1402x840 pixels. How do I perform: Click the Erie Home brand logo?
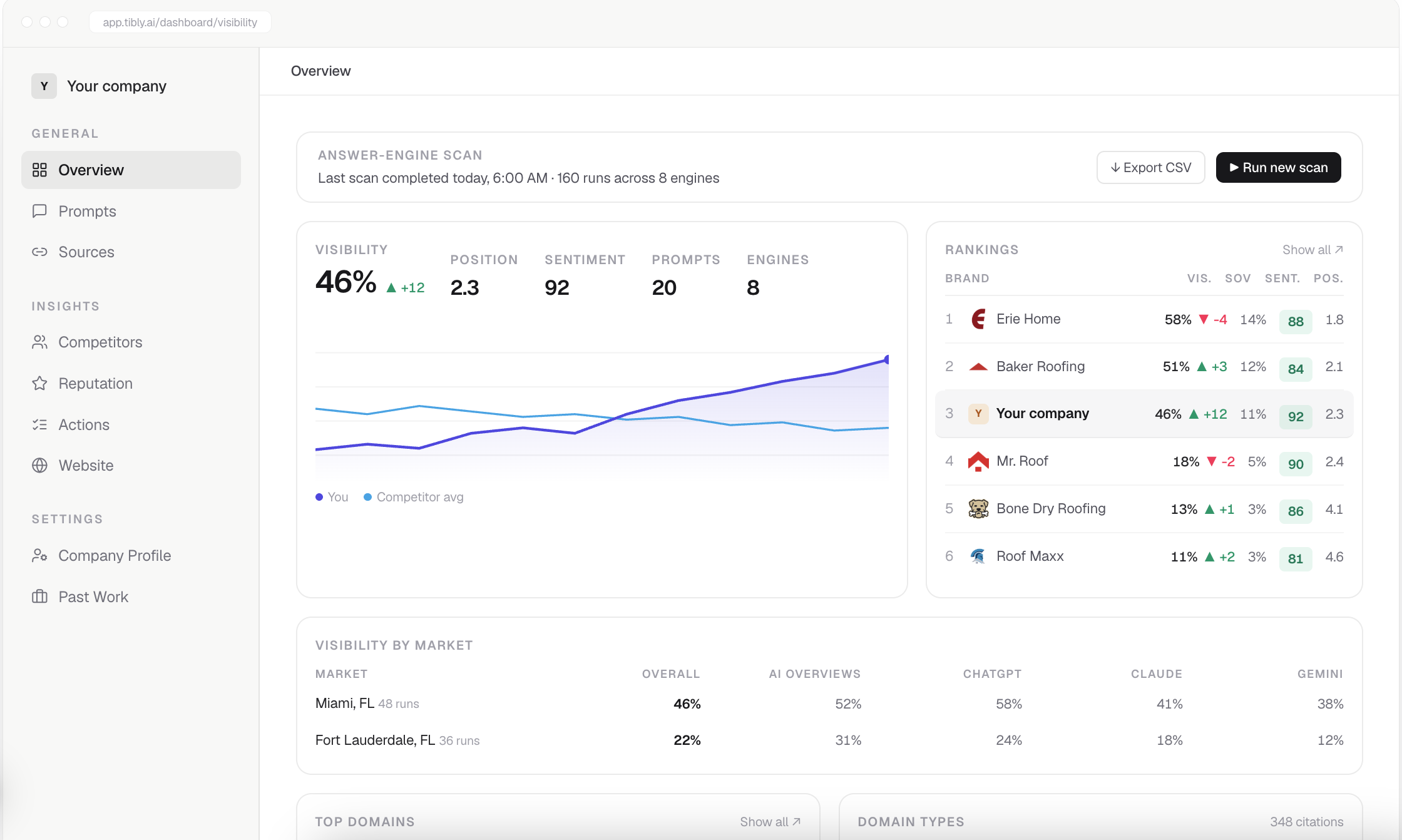click(978, 319)
